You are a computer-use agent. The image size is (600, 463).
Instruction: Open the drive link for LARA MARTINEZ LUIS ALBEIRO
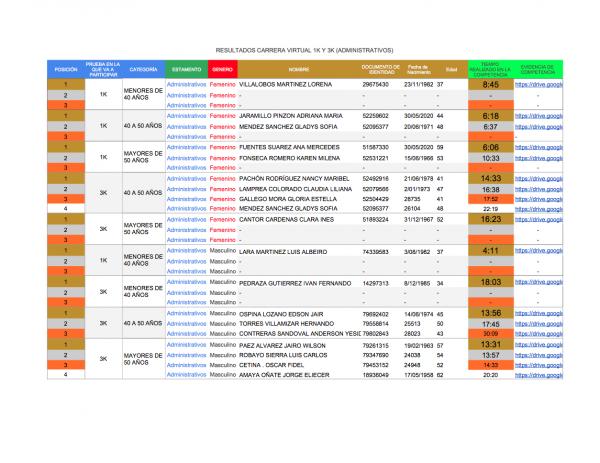click(539, 251)
